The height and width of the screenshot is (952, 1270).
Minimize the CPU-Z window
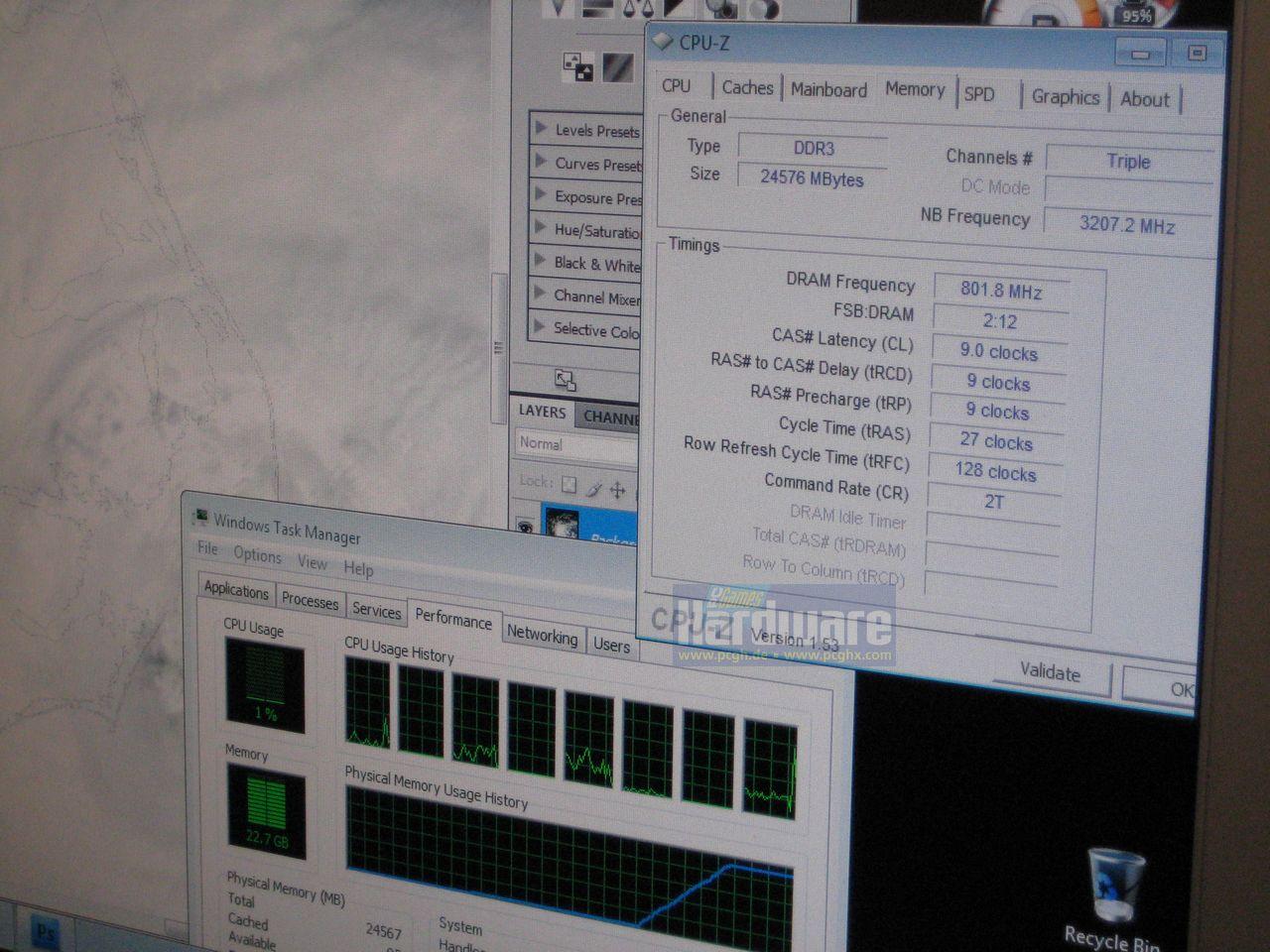tap(1140, 53)
